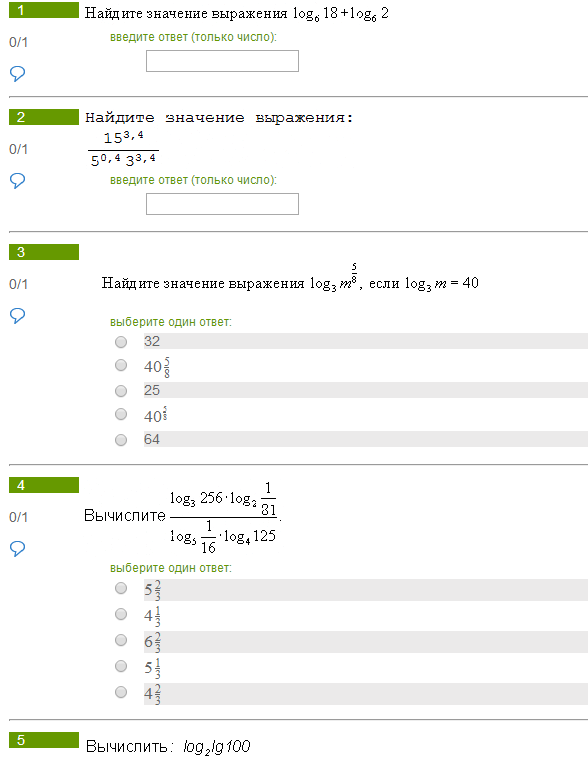The image size is (588, 763).
Task: Select the 40 to power 5/8 option
Action: coord(121,414)
